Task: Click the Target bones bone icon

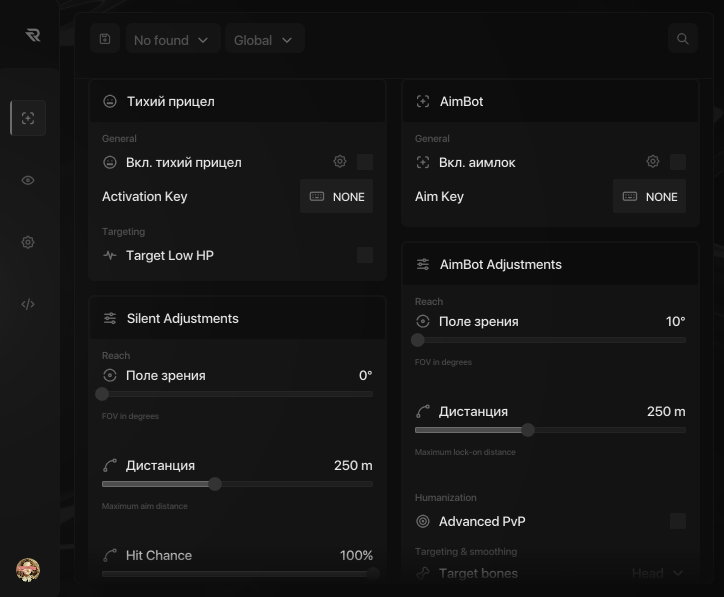Action: (x=423, y=573)
